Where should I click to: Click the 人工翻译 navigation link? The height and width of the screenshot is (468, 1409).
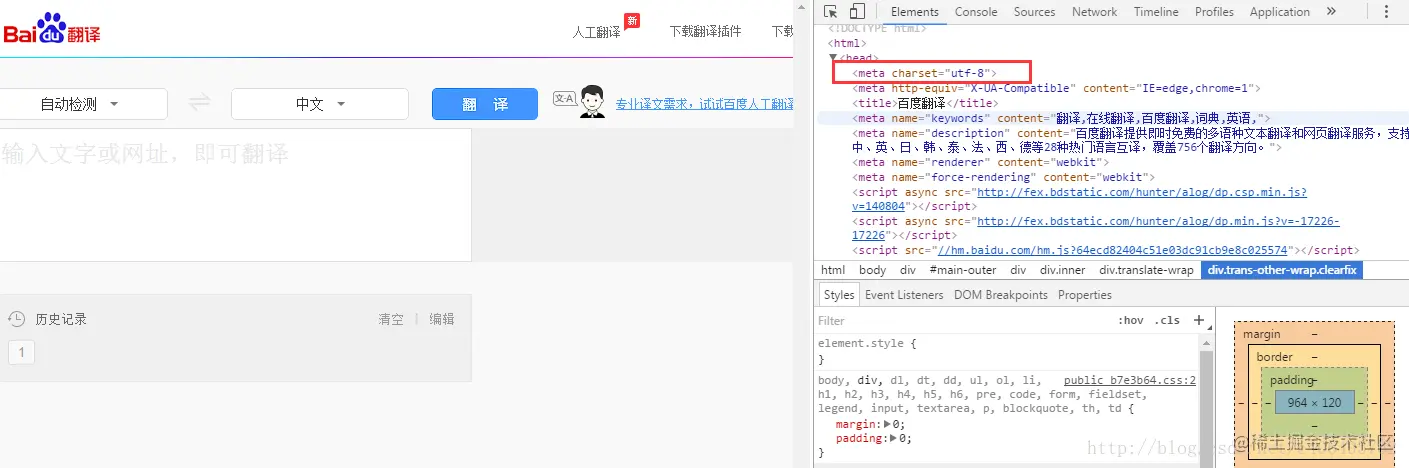[x=596, y=31]
